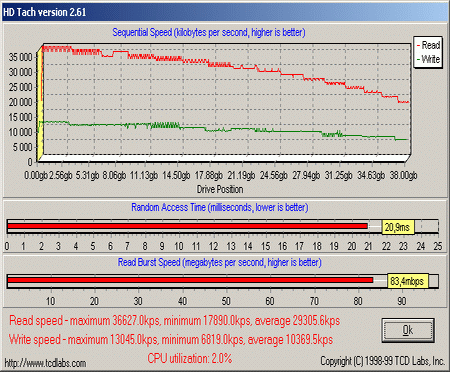450x372 pixels.
Task: Click the HD Tach version 2.61 title bar
Action: tap(225, 12)
